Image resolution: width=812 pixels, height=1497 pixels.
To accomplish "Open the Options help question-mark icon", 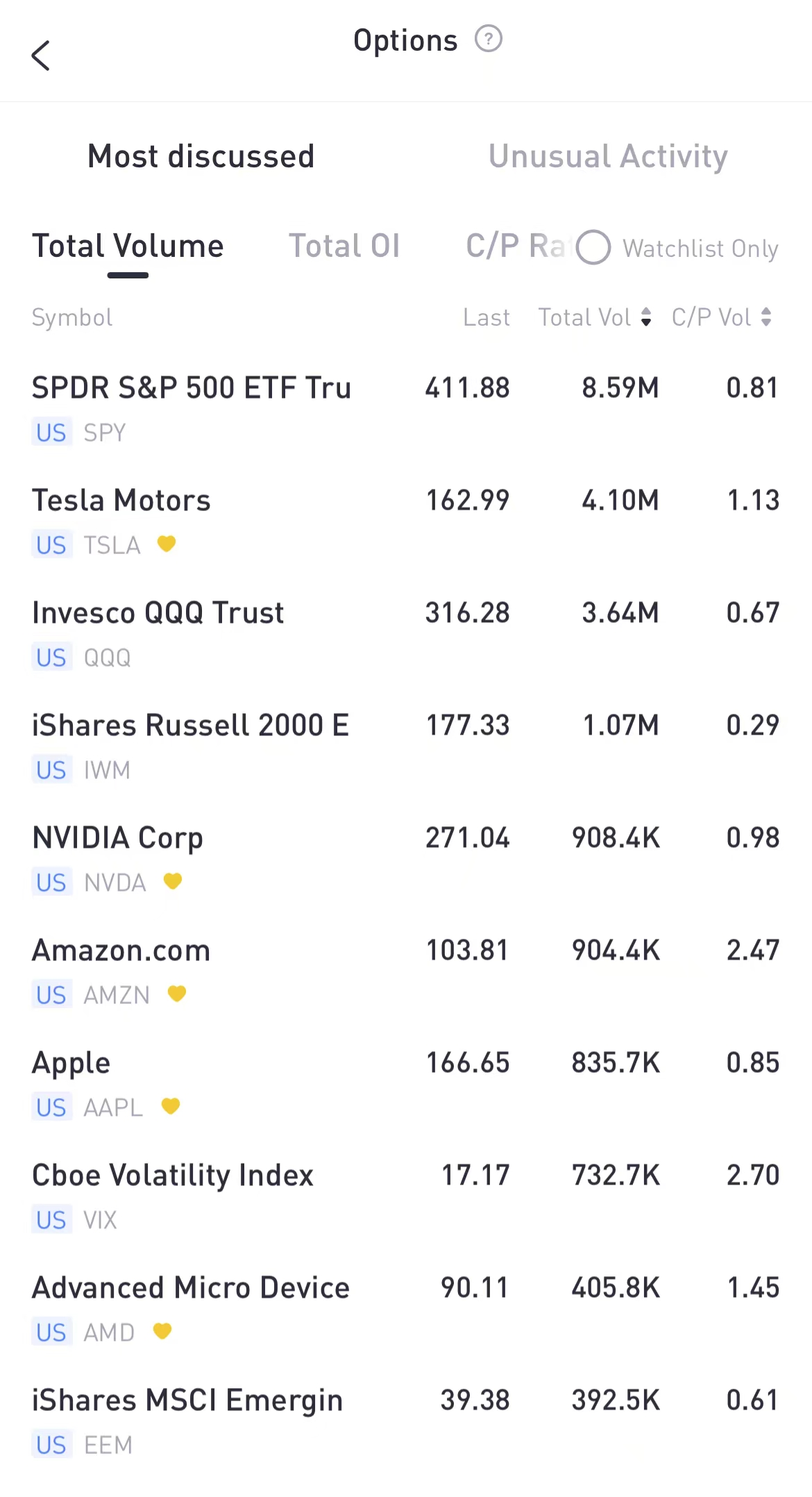I will pyautogui.click(x=488, y=39).
